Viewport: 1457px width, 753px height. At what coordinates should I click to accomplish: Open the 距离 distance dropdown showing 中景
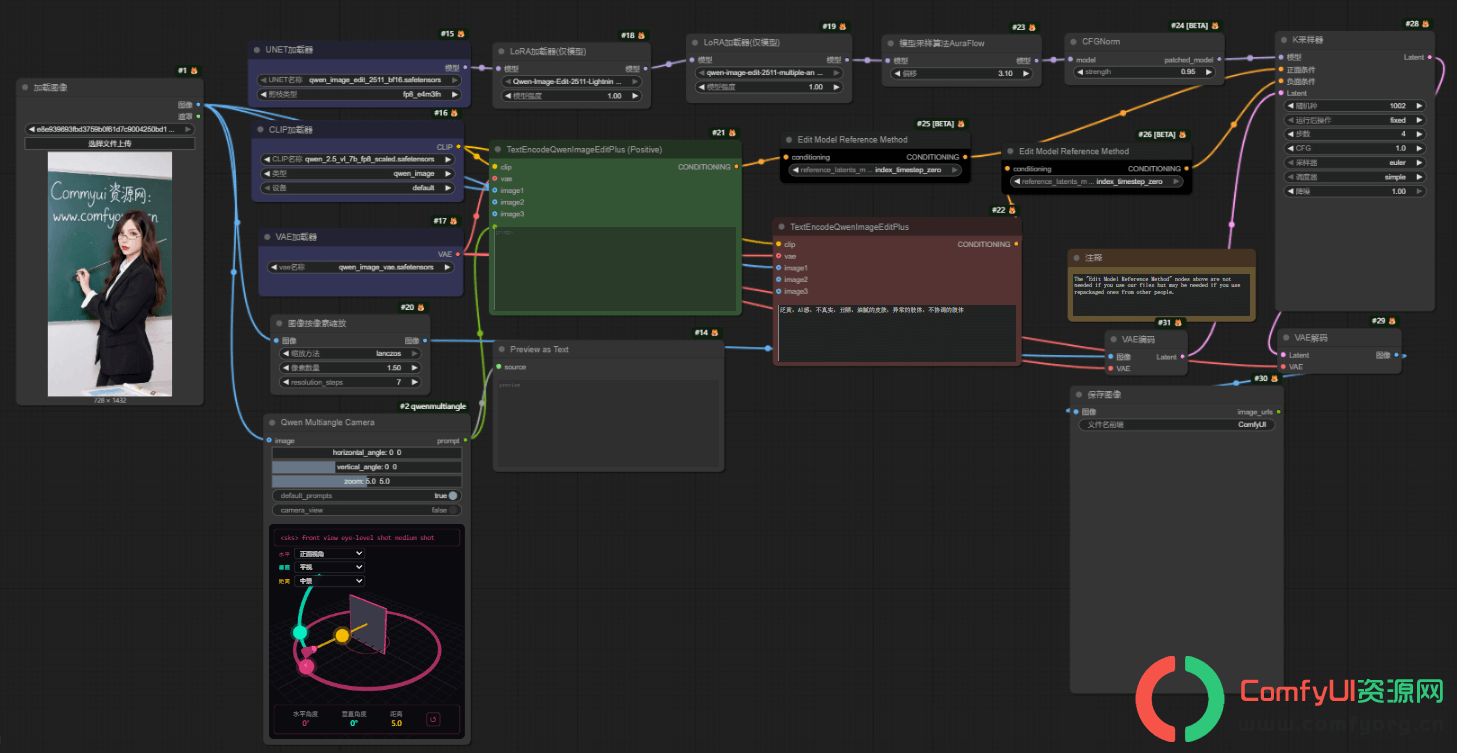click(331, 580)
